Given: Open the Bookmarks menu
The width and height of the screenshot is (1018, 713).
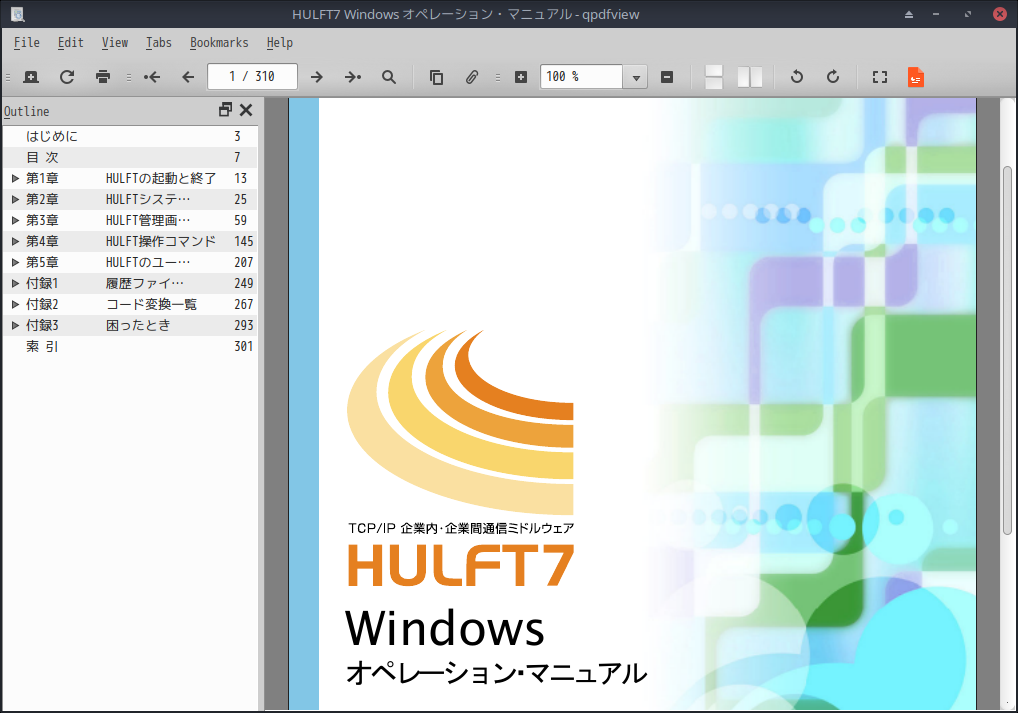Looking at the screenshot, I should [x=219, y=43].
